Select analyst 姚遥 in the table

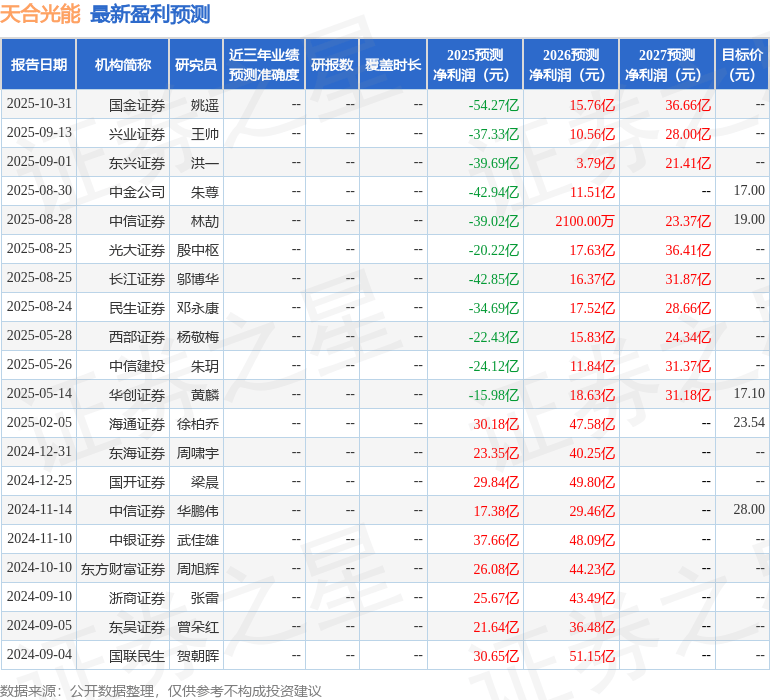[x=205, y=104]
